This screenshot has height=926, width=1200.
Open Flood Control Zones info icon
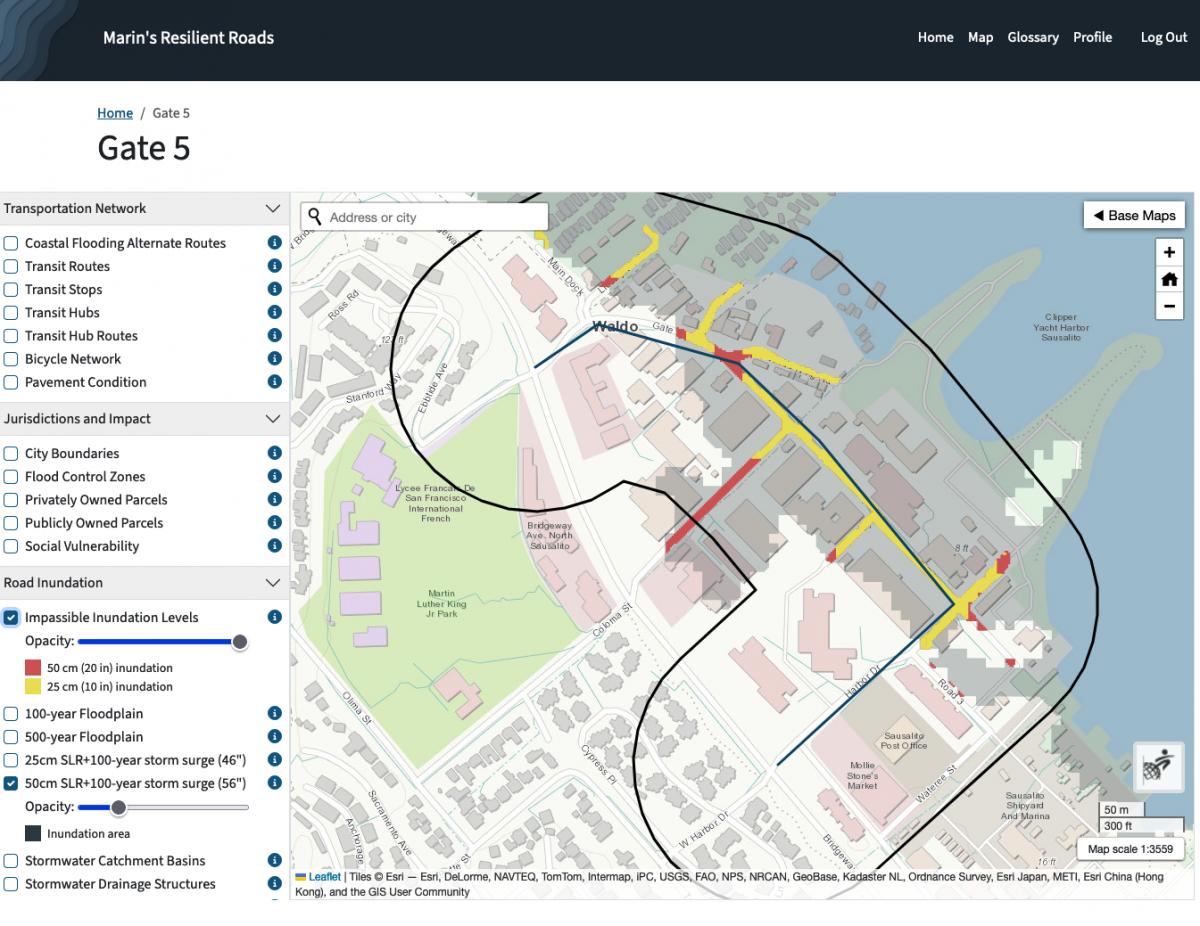tap(274, 476)
